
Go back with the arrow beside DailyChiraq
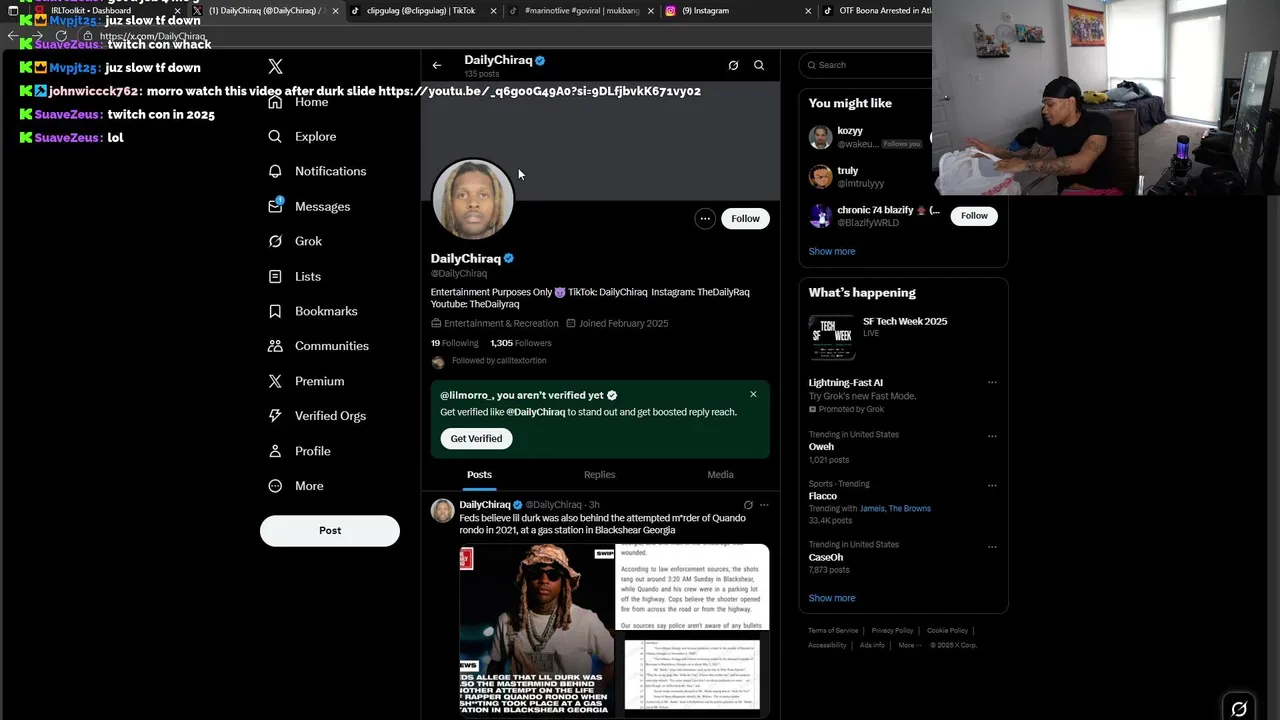point(437,65)
